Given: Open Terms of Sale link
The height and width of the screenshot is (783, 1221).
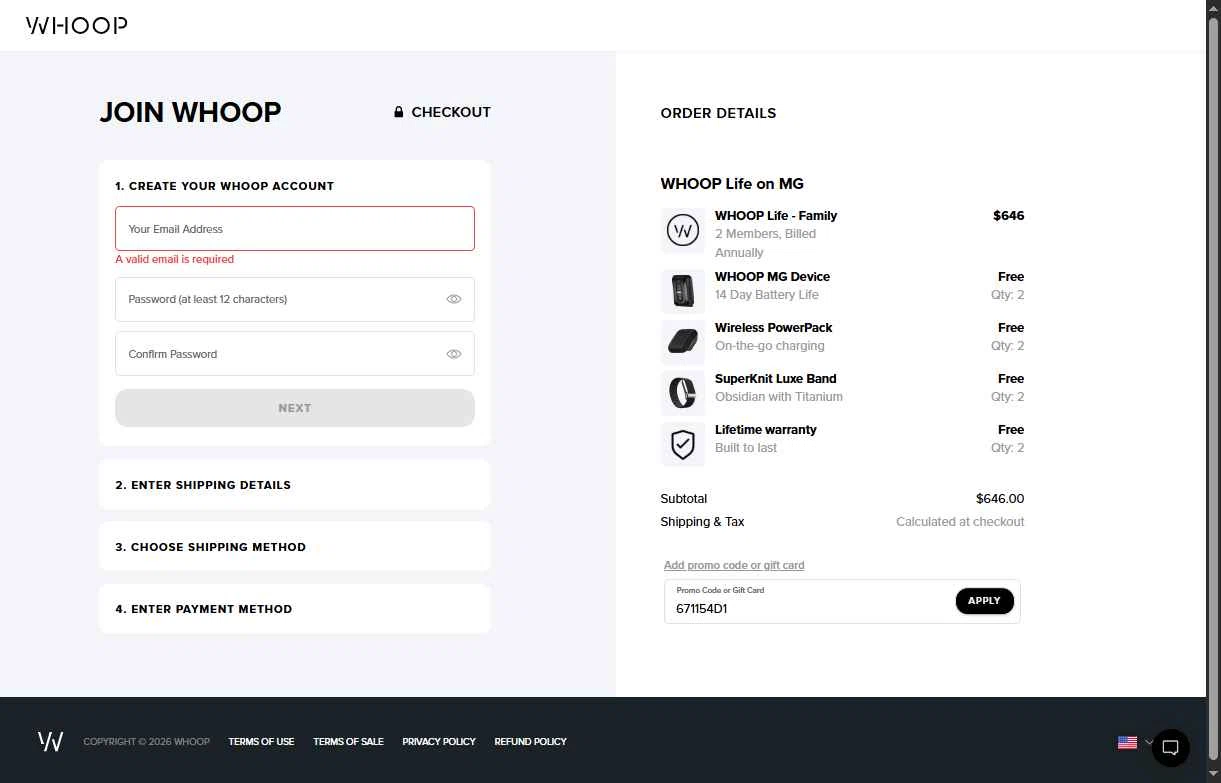Looking at the screenshot, I should click(348, 742).
